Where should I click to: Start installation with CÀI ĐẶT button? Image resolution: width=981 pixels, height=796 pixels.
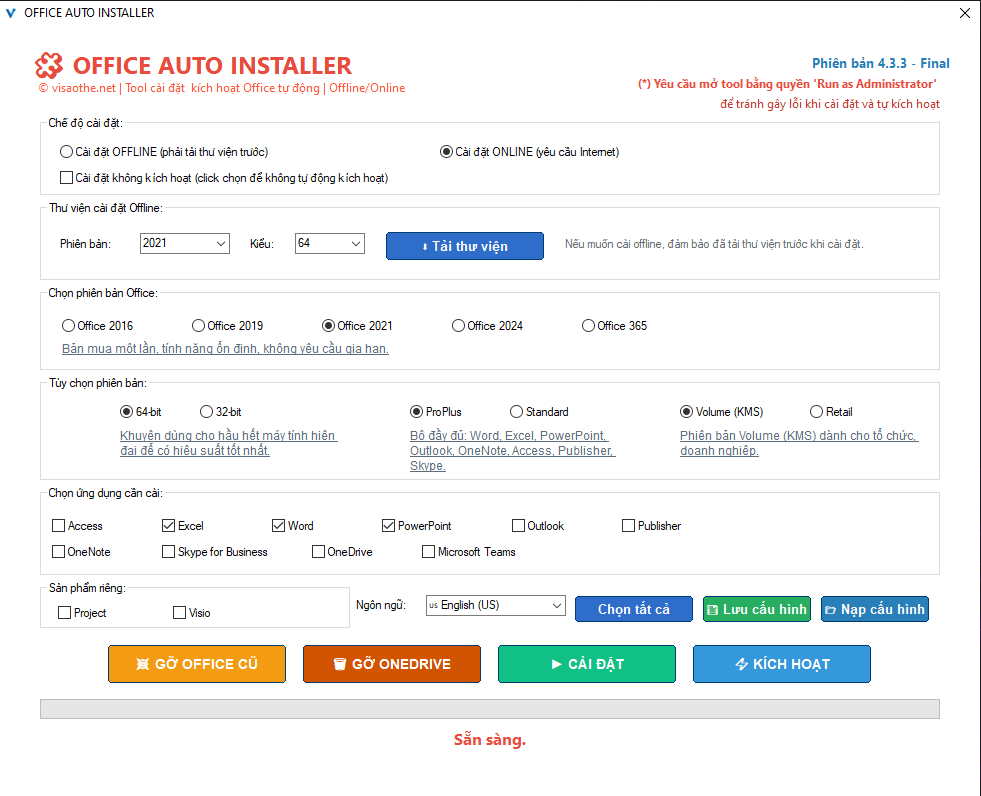pos(587,664)
